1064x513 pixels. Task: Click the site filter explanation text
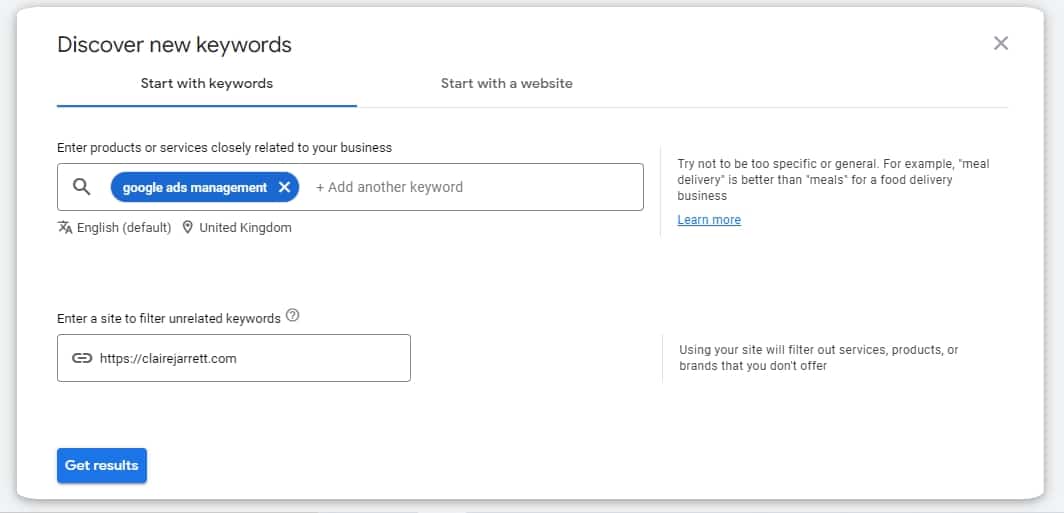coord(818,358)
